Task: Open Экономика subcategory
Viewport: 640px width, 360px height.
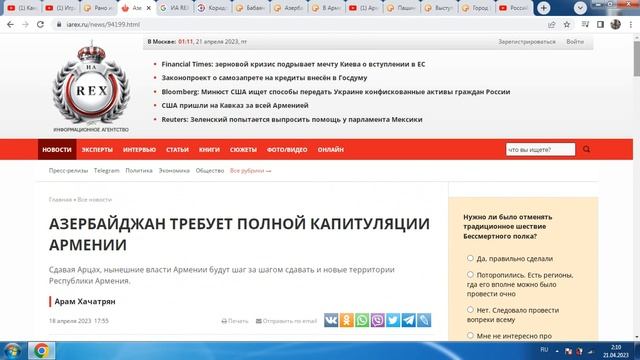Action: pyautogui.click(x=174, y=171)
